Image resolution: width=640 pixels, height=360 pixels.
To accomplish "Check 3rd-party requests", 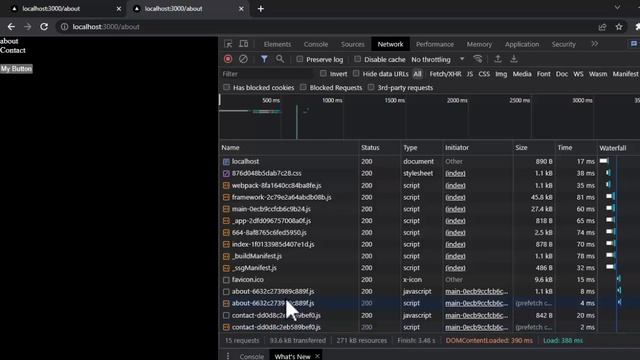I will [371, 87].
